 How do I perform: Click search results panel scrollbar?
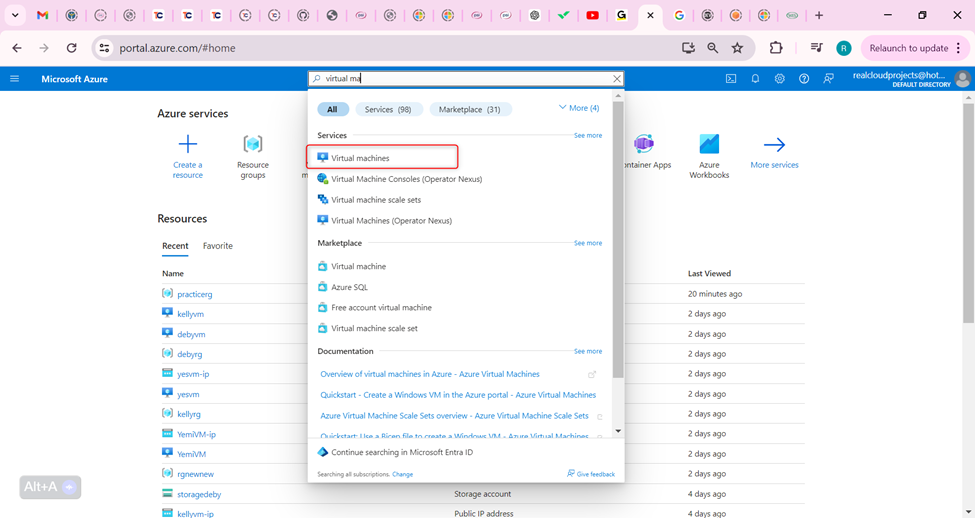(617, 239)
